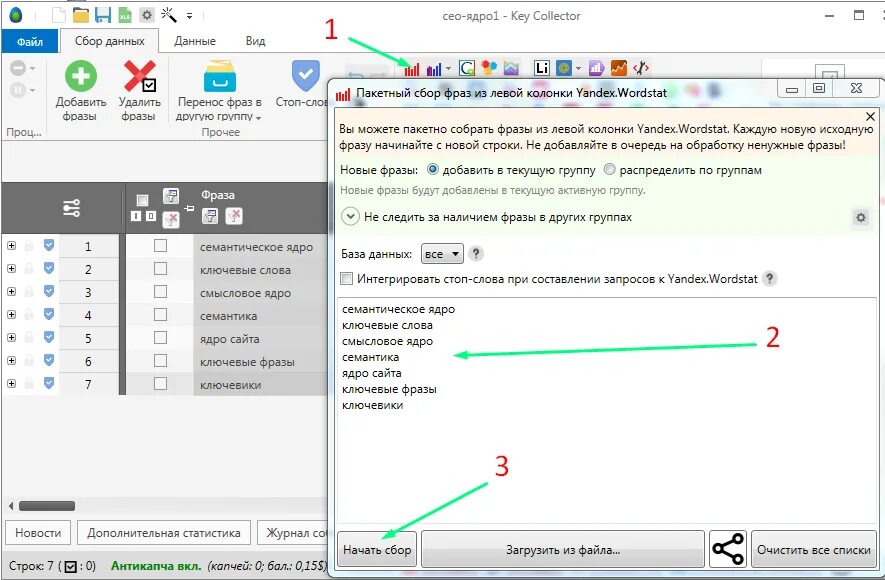Click the help icon beside База данных
This screenshot has height=580, width=885.
coord(476,253)
